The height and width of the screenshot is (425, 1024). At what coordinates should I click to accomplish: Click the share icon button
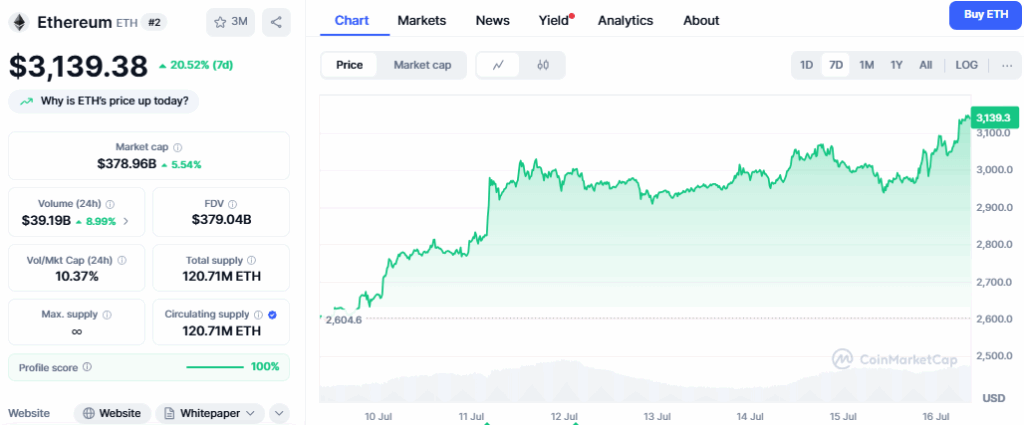click(276, 21)
